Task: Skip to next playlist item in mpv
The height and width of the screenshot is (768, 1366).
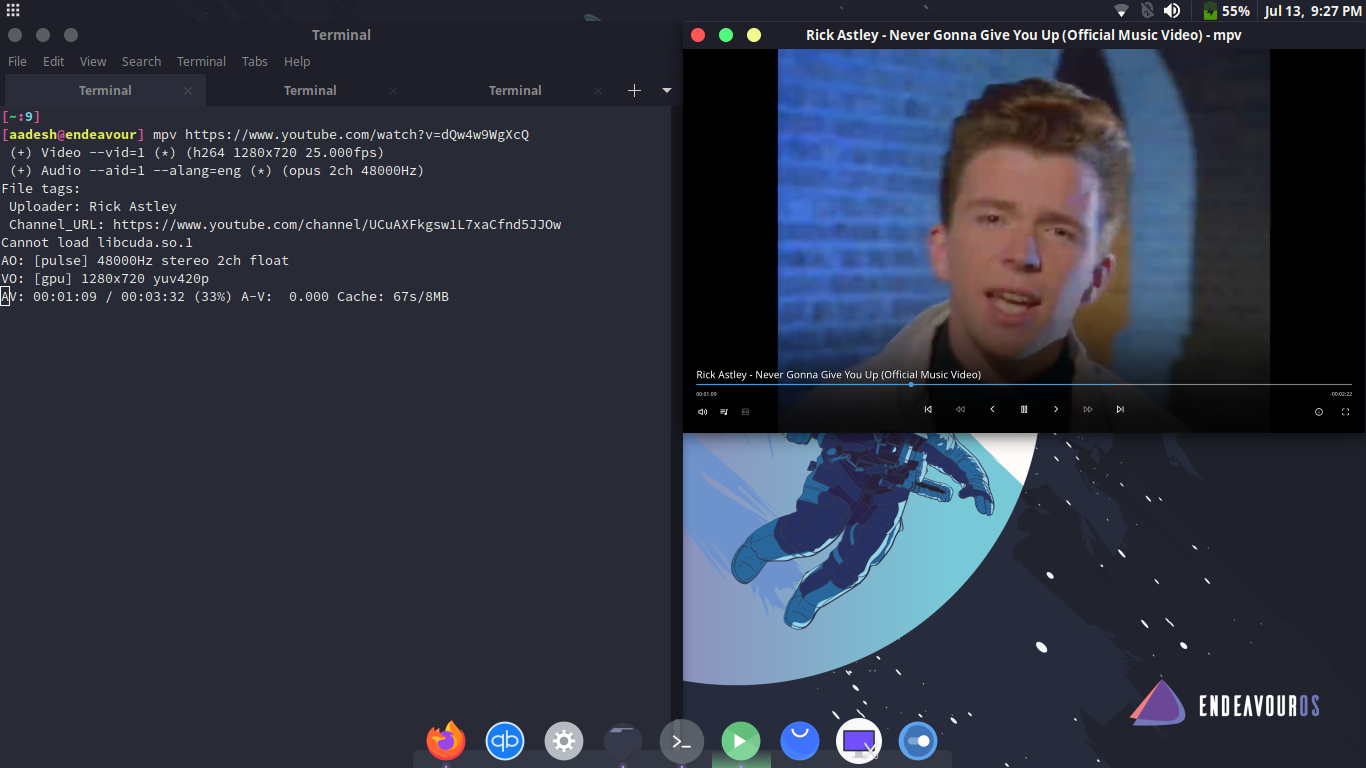Action: pyautogui.click(x=1120, y=409)
